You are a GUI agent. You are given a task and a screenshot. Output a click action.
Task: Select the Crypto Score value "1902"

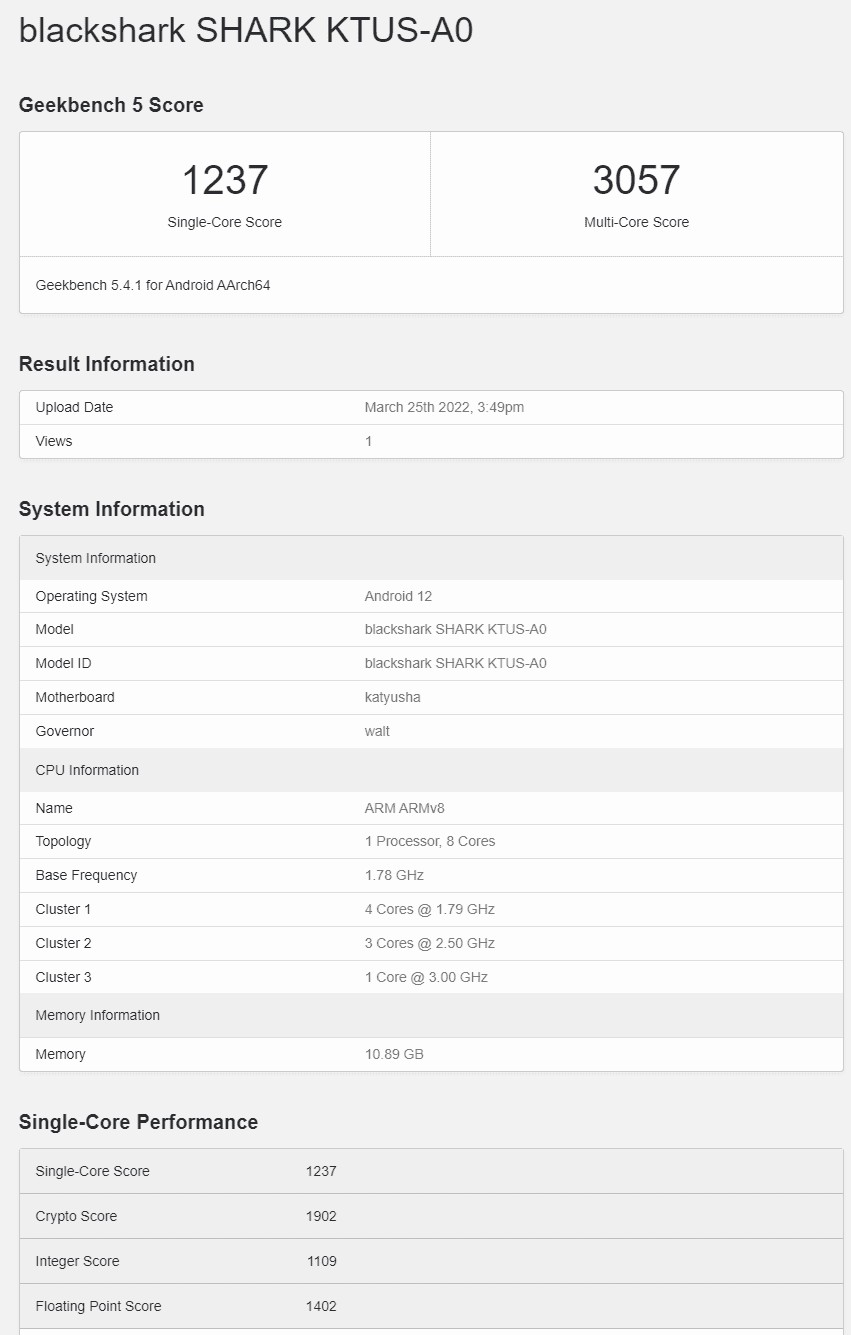(x=321, y=1216)
